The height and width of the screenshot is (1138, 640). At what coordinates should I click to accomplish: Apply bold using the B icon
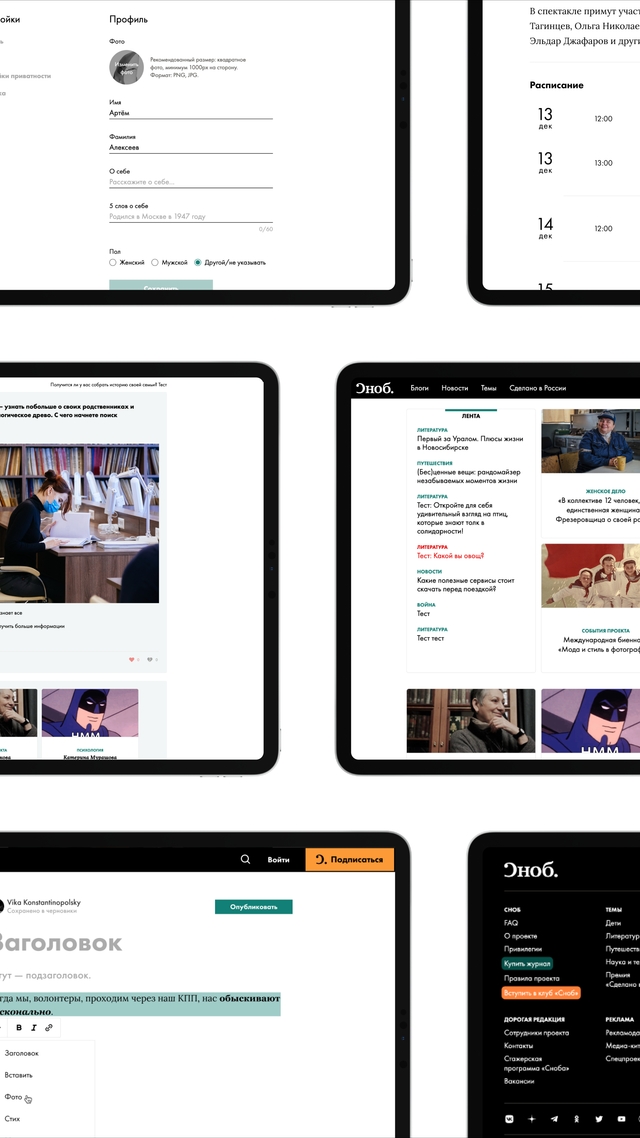[x=19, y=1028]
